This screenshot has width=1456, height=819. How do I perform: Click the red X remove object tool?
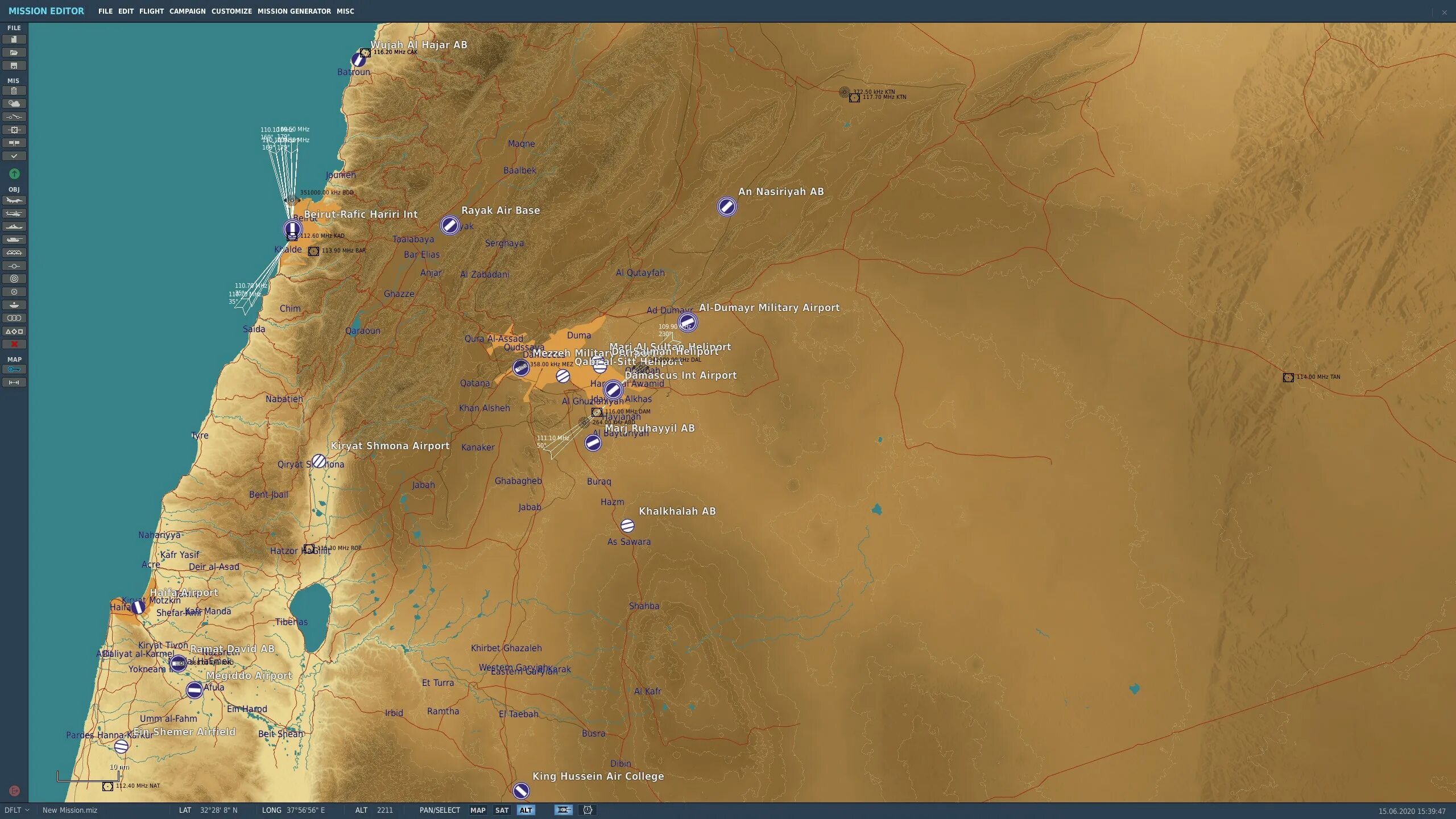tap(14, 344)
